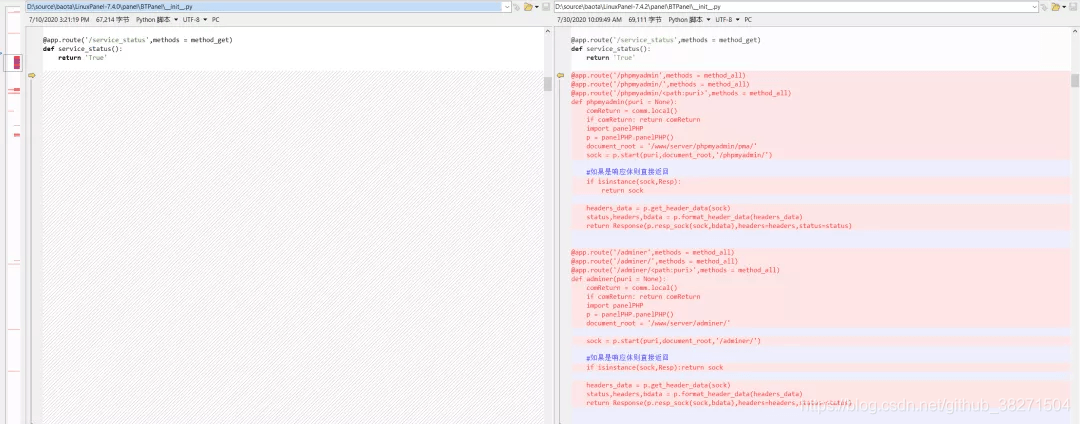Open left pane UTF-8 encoding dropdown
The width and height of the screenshot is (1080, 424).
195,20
